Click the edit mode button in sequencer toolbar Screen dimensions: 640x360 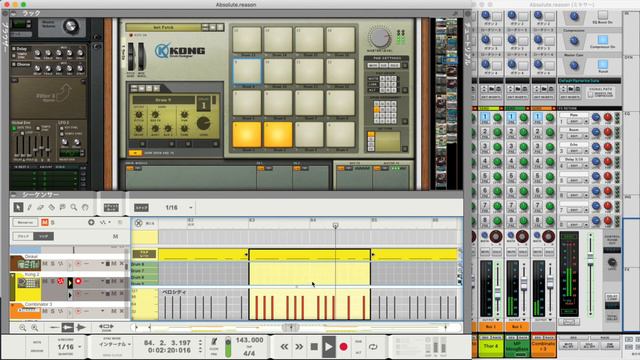111,207
